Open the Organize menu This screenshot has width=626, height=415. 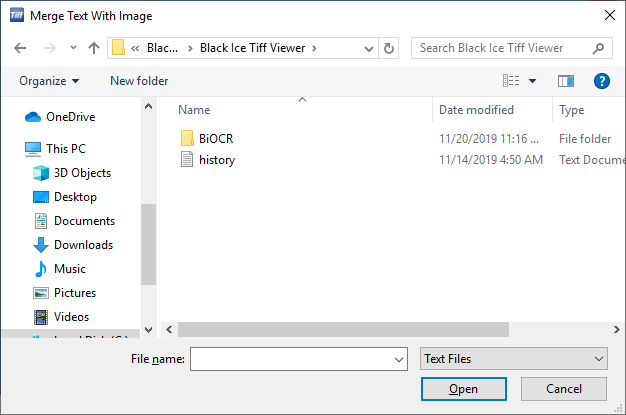(49, 81)
